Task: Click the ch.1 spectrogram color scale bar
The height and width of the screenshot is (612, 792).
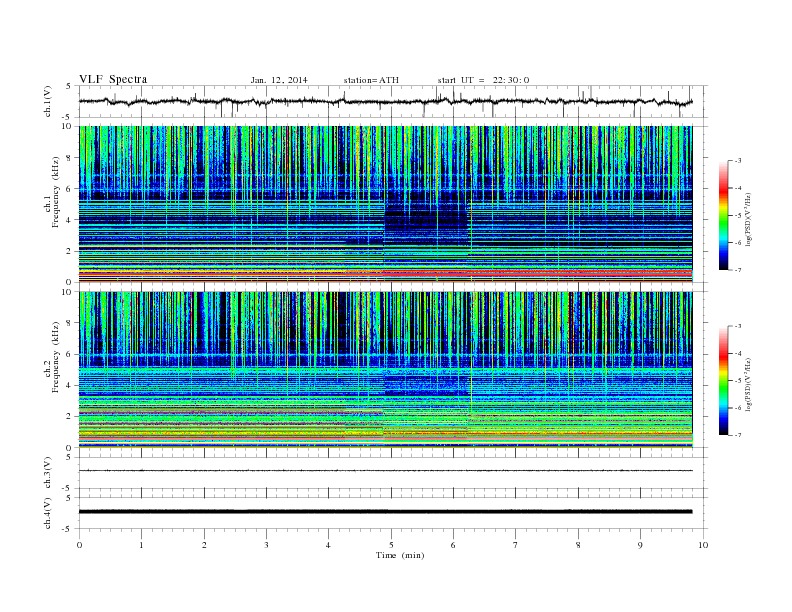Action: (723, 215)
